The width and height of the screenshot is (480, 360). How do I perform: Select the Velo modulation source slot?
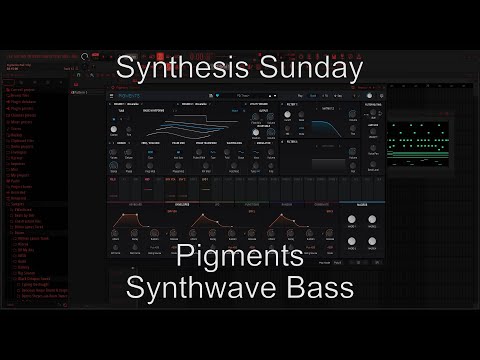tap(113, 188)
